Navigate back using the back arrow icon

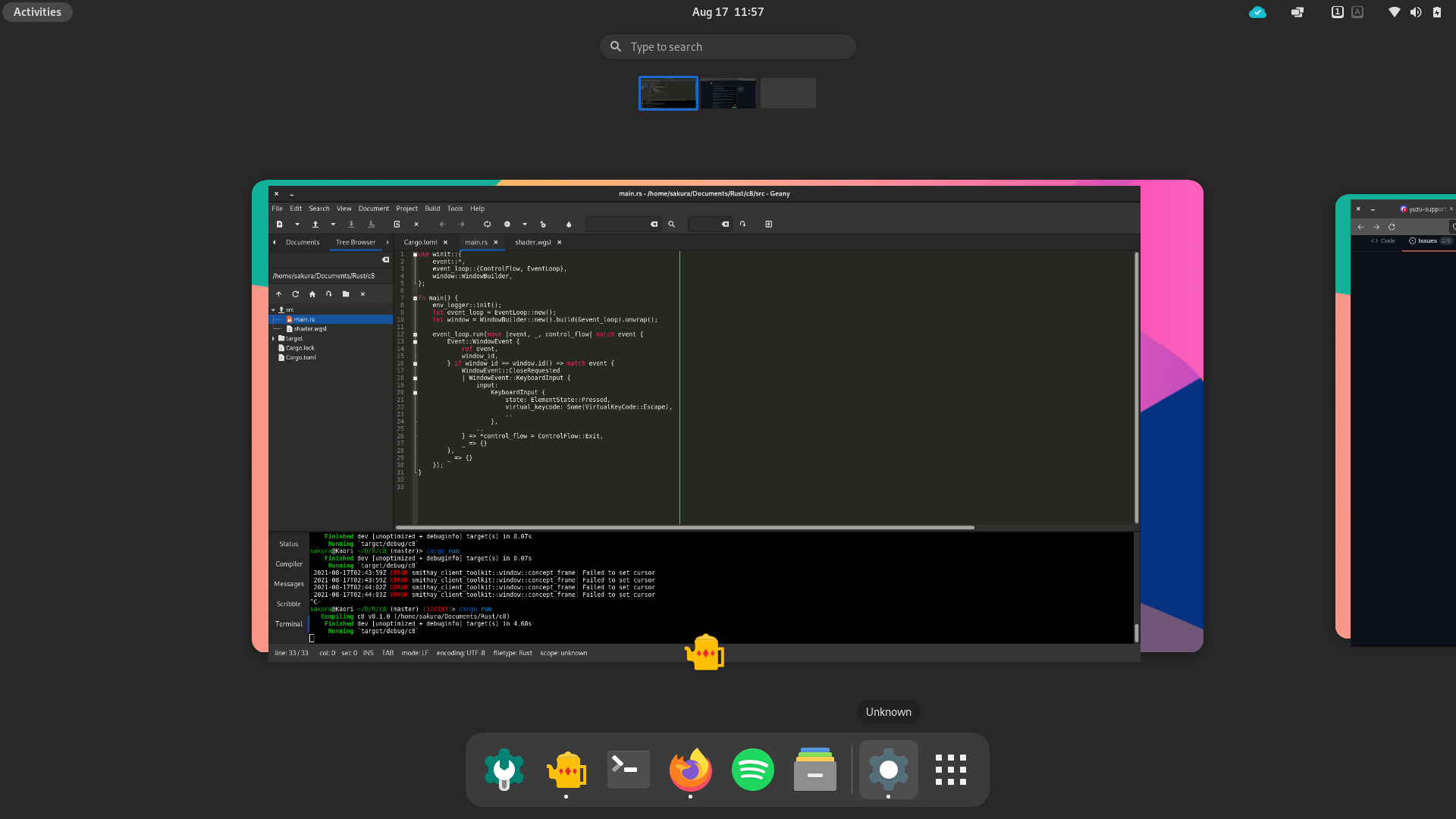point(442,224)
